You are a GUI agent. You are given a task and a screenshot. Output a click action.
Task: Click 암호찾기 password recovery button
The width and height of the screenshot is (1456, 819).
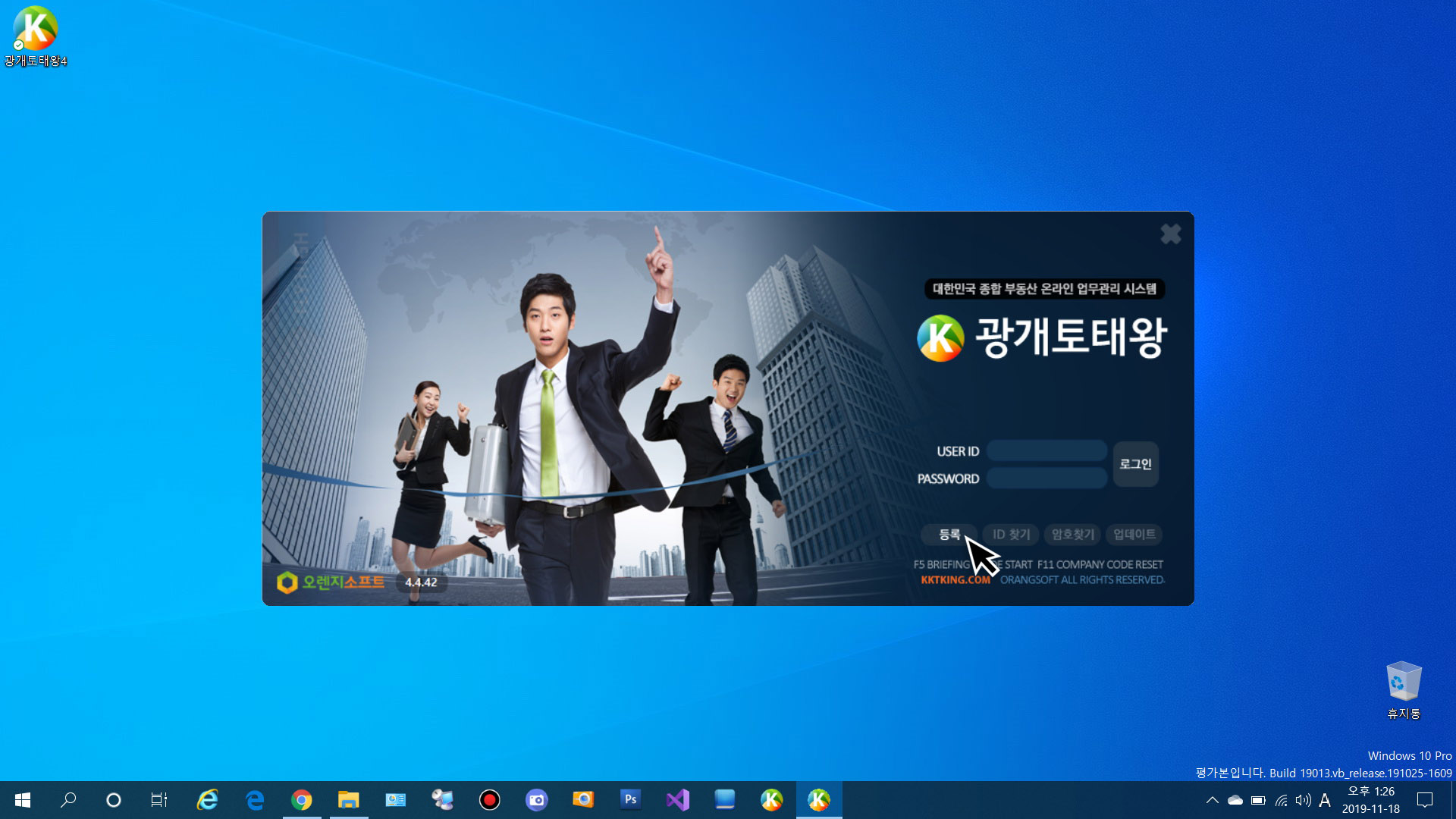1073,535
